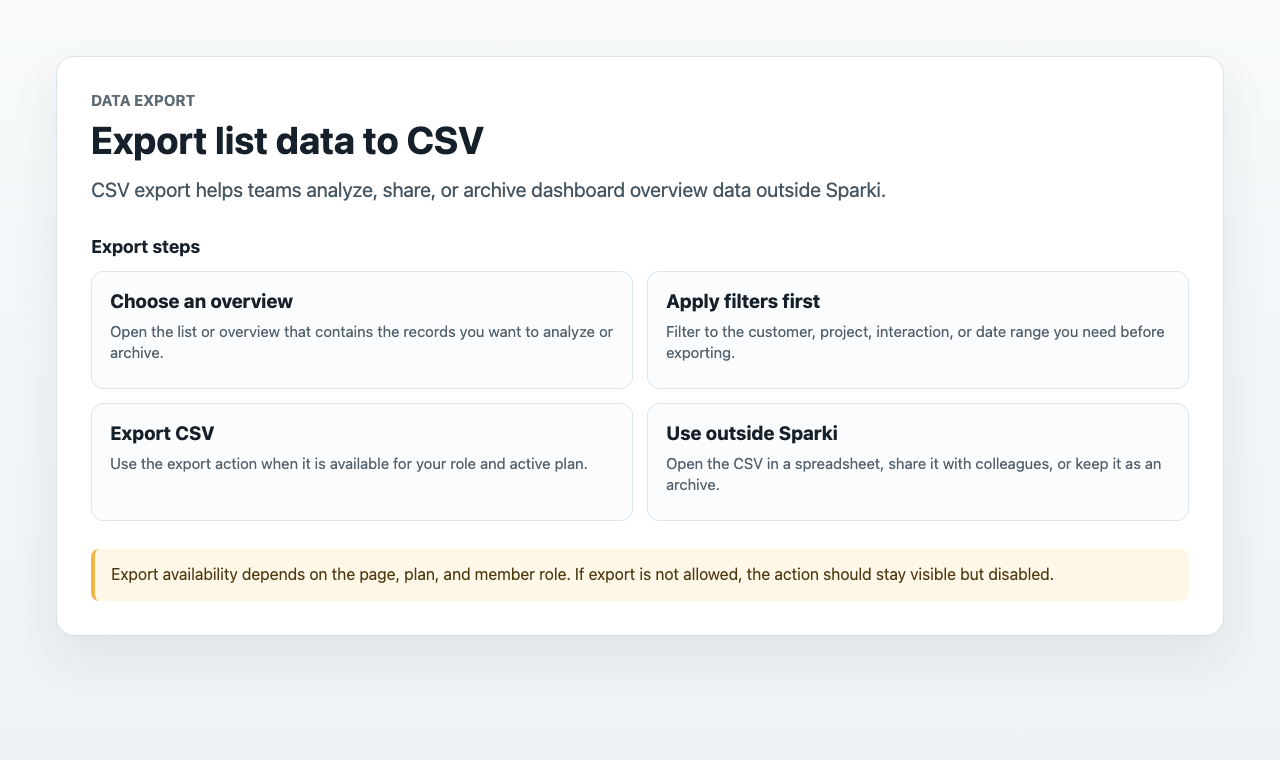Click the Choose an overview card heading
This screenshot has height=760, width=1280.
tap(201, 301)
